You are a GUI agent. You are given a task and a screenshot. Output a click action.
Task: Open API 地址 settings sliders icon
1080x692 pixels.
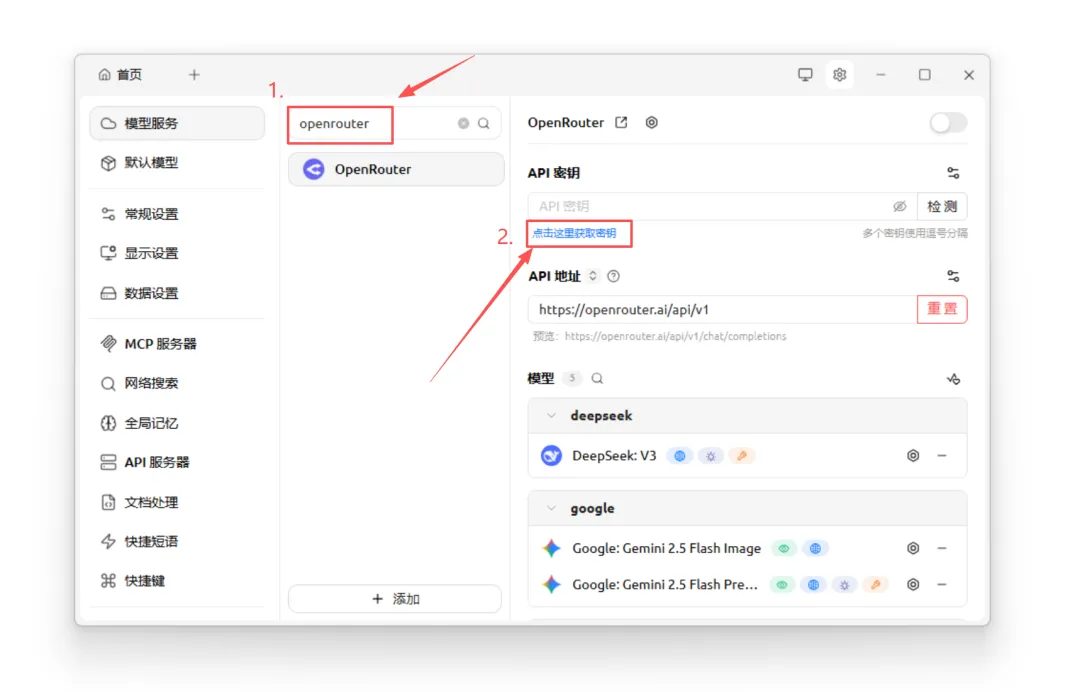[x=953, y=276]
